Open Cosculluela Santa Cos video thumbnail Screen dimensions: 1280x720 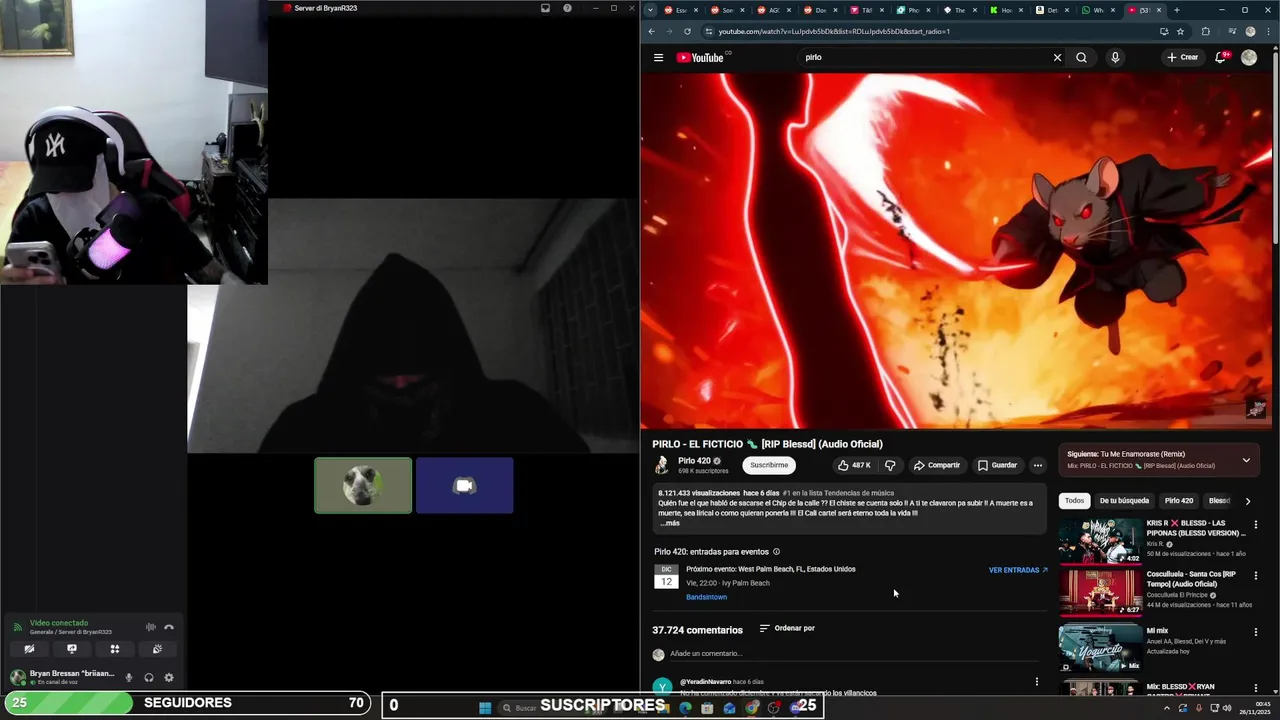pyautogui.click(x=1100, y=593)
